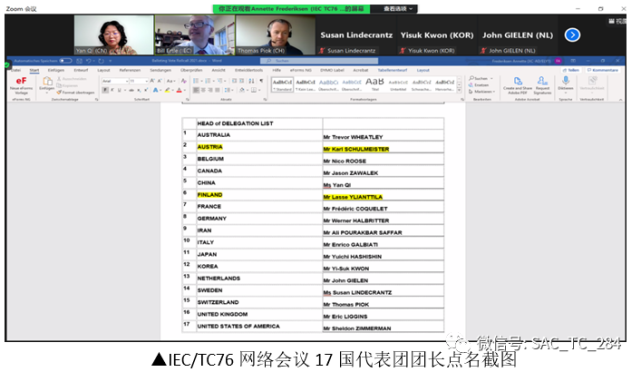Switch to the Tabellenentwurf tab
The width and height of the screenshot is (641, 372).
pyautogui.click(x=392, y=70)
